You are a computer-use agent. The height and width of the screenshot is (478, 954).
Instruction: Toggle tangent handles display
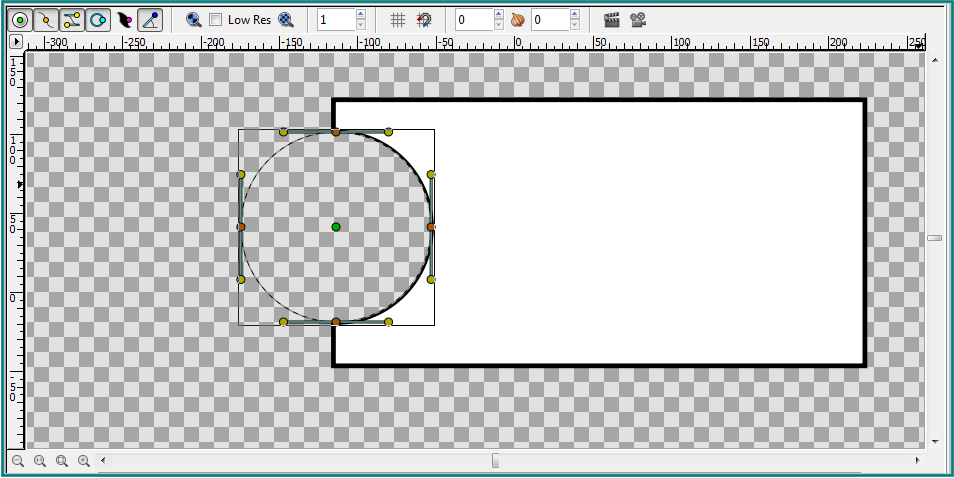(72, 20)
